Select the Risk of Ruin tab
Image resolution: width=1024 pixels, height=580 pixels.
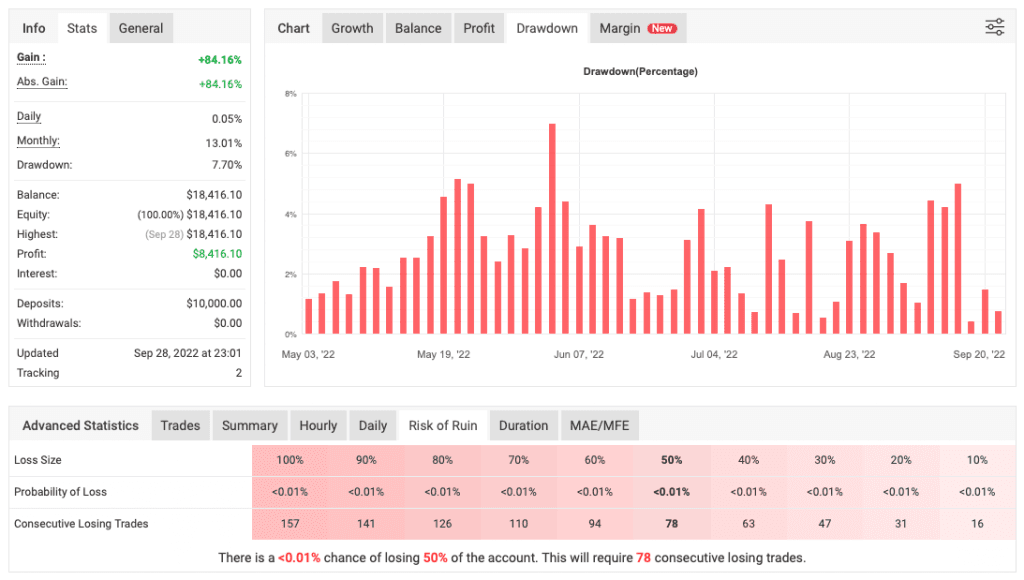443,425
